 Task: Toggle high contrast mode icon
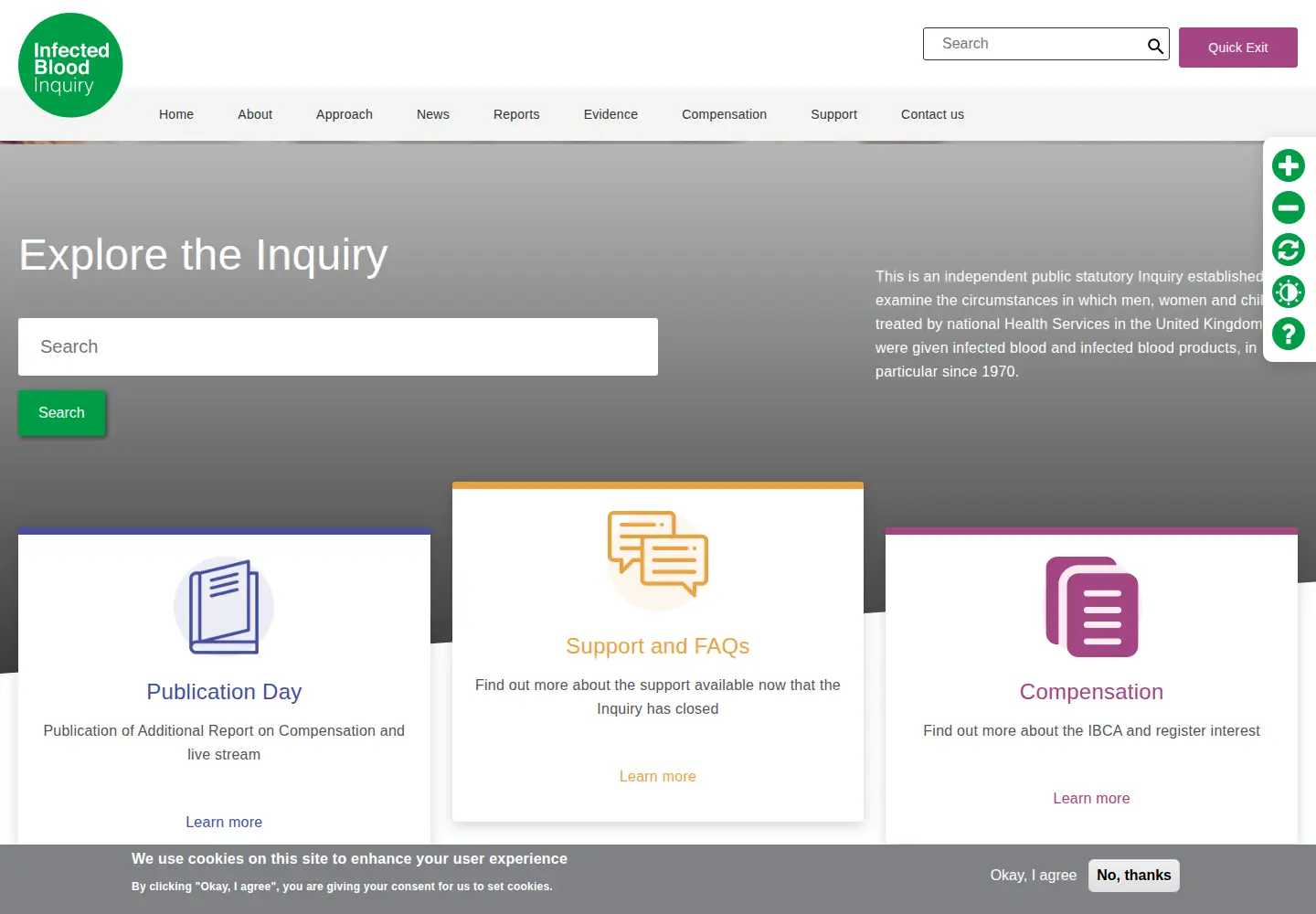(x=1289, y=292)
